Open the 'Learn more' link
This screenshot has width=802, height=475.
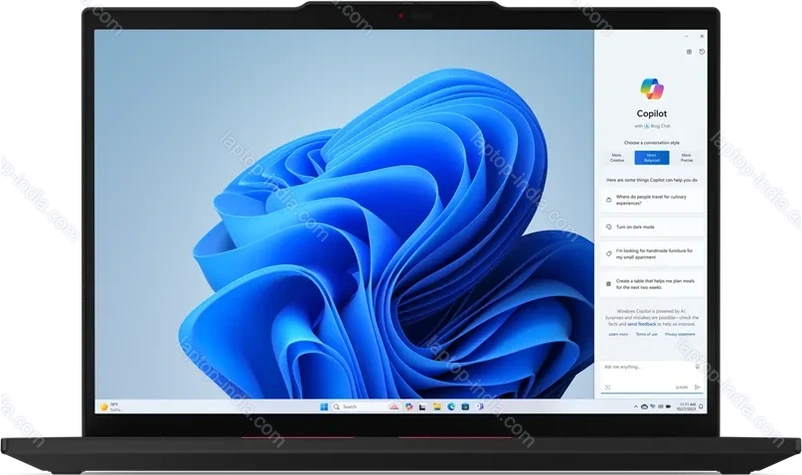[617, 334]
